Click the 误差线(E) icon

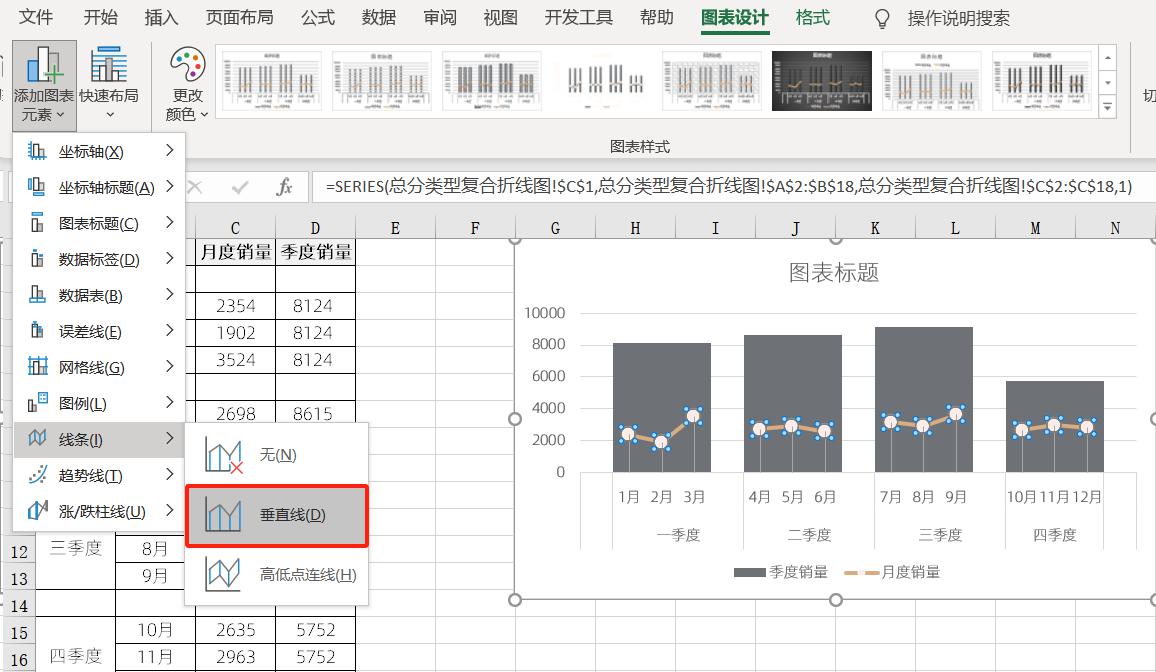[37, 331]
